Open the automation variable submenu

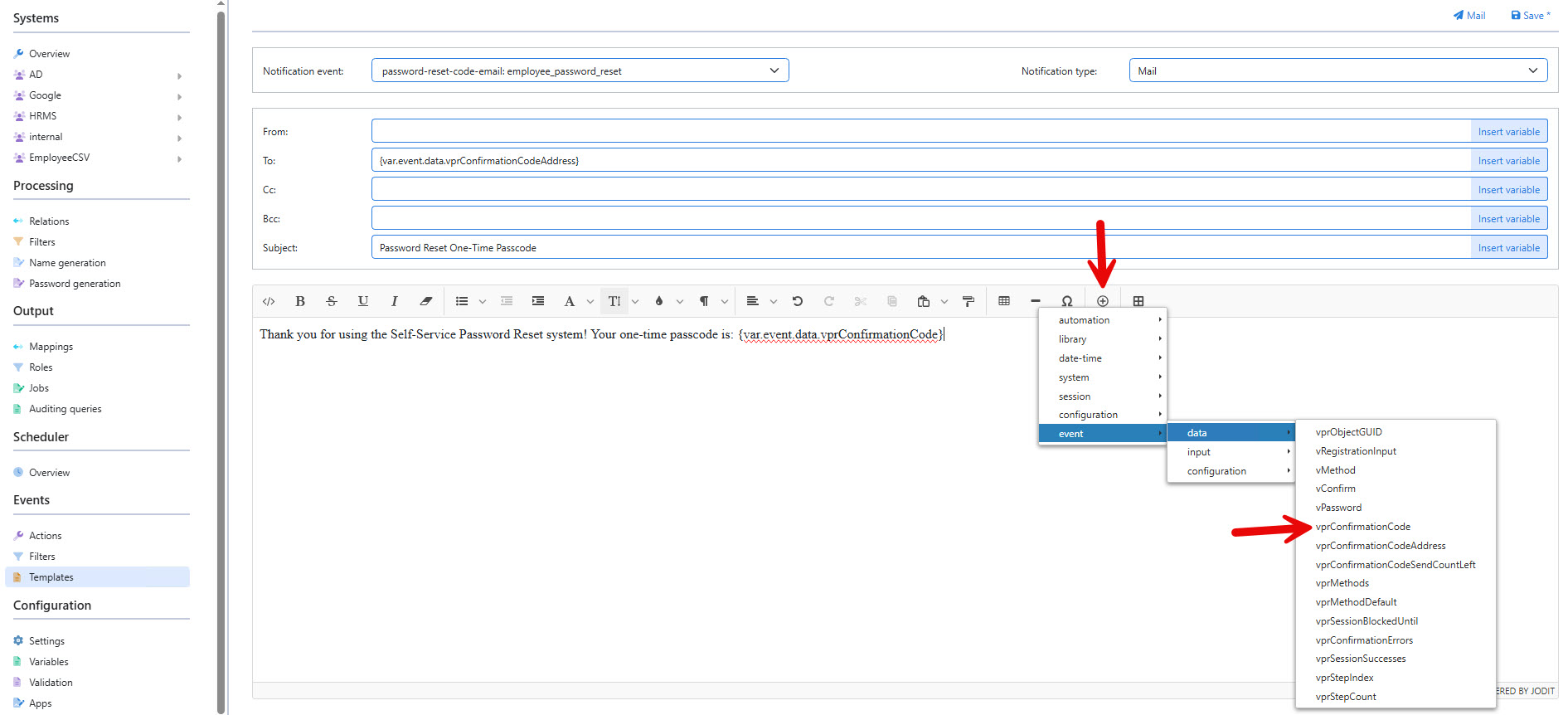(1103, 320)
